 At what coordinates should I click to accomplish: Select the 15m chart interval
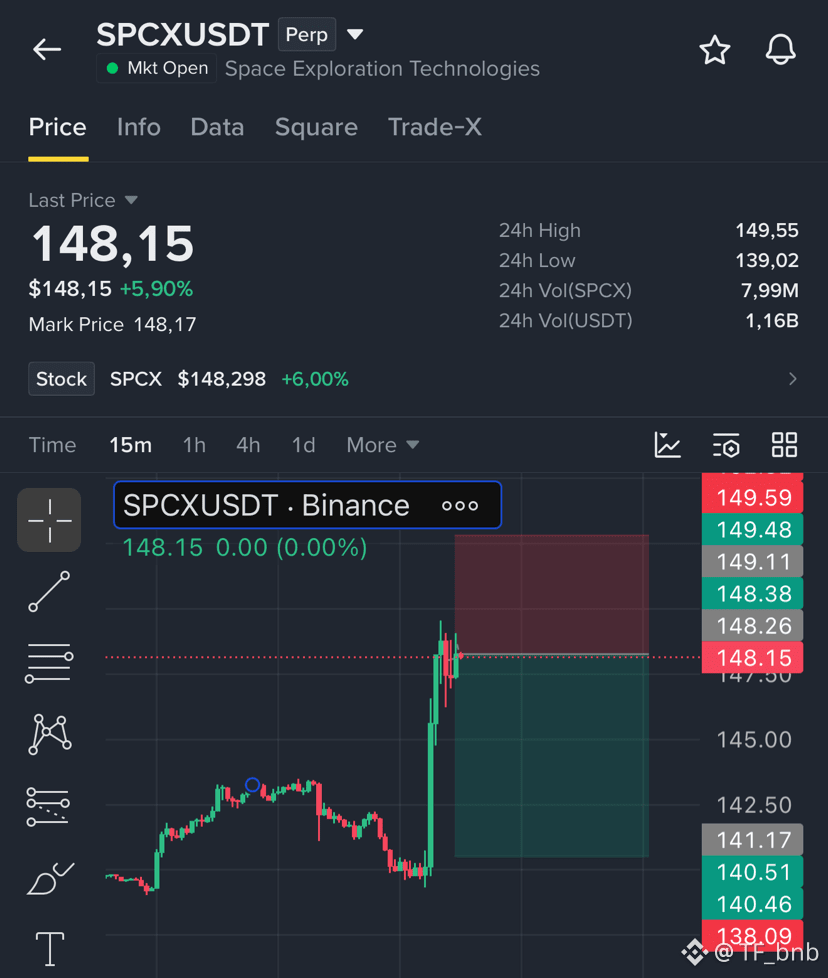[130, 445]
